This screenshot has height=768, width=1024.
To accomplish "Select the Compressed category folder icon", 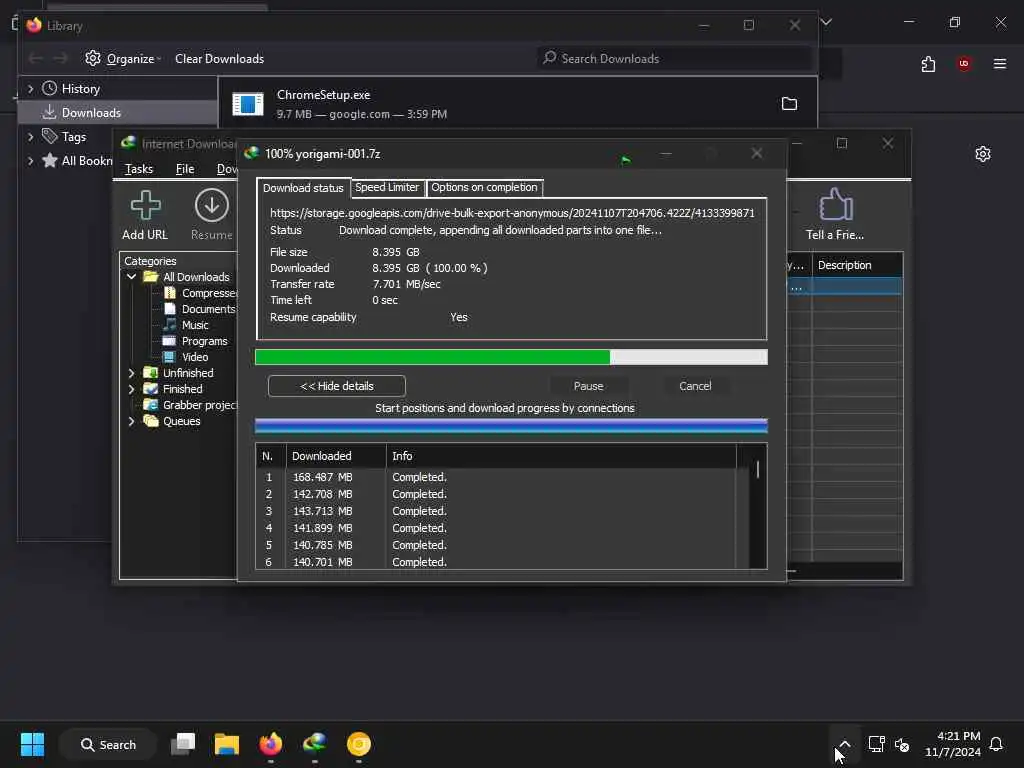I will [x=170, y=293].
